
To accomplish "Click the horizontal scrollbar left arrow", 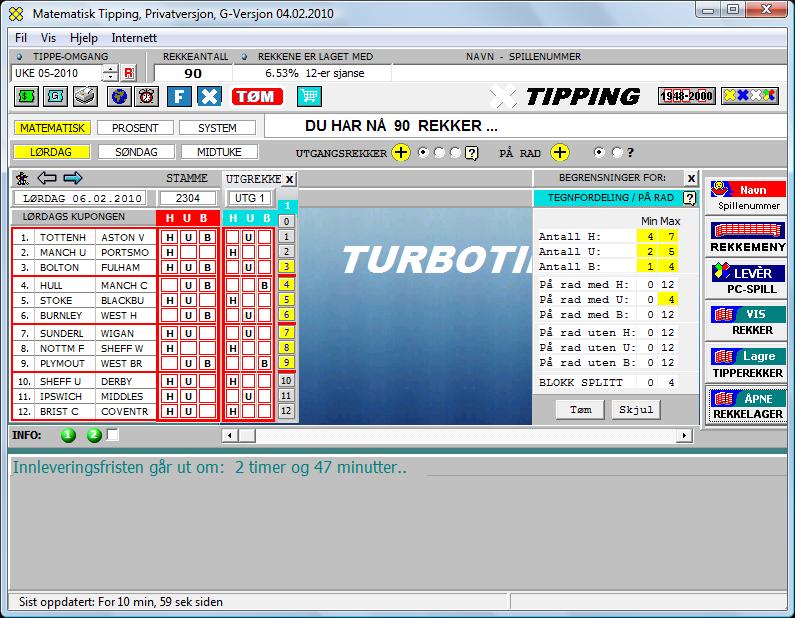I will coord(230,435).
